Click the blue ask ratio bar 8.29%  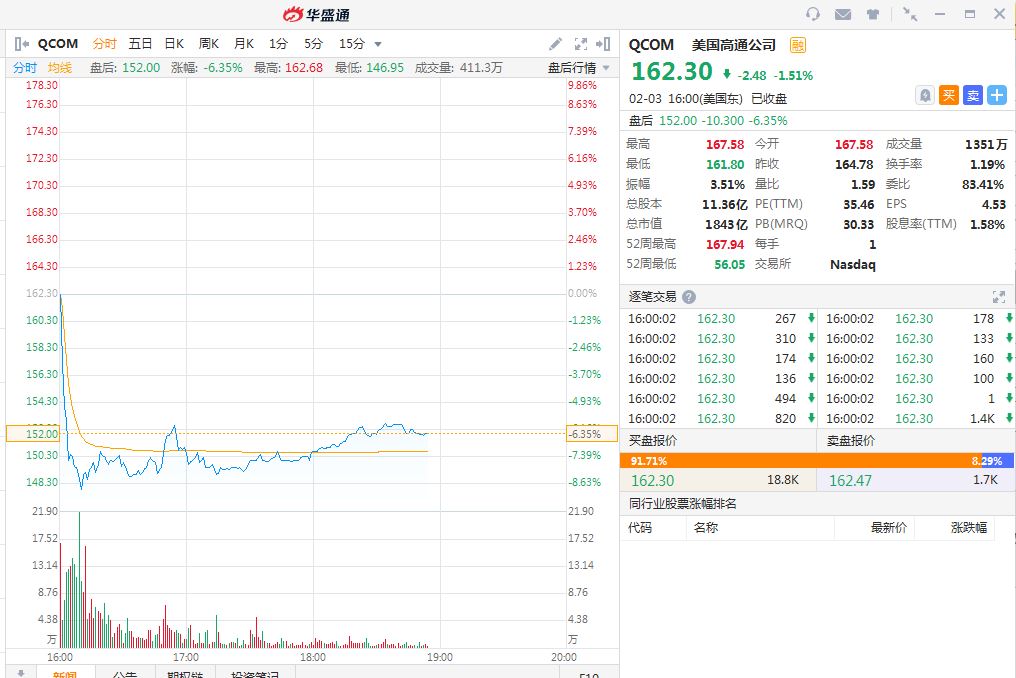tap(997, 461)
